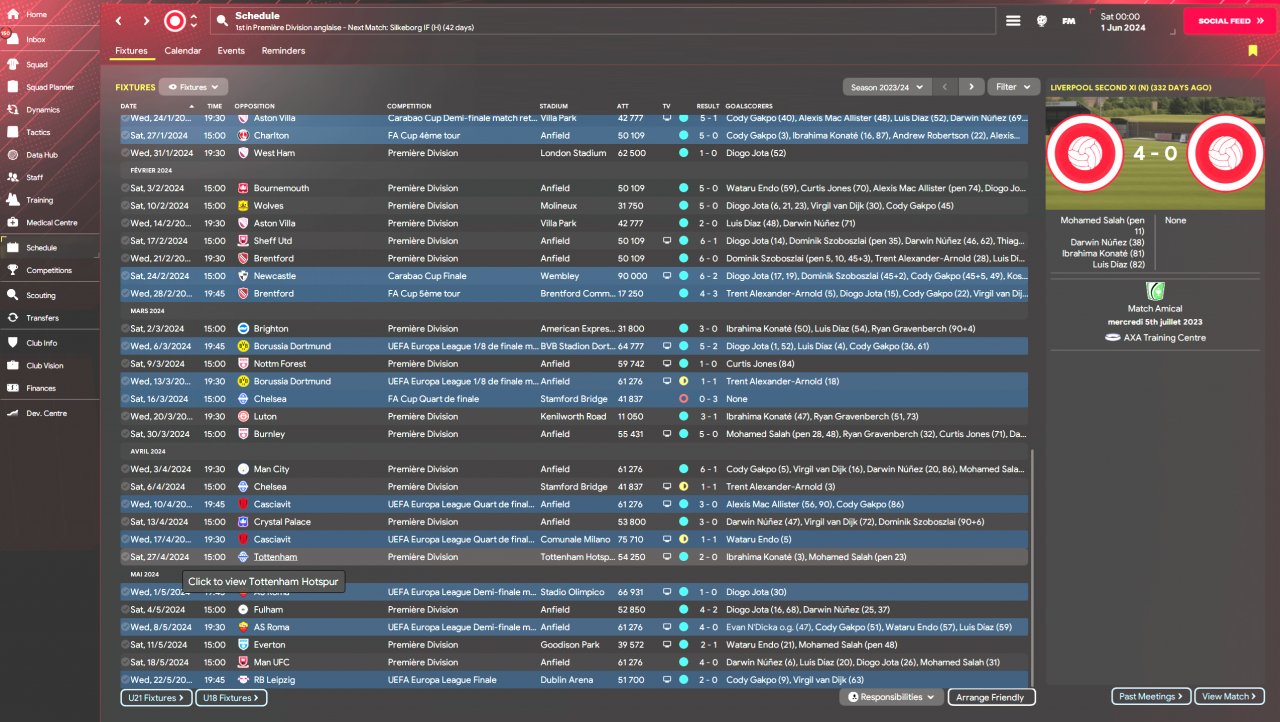Click the Liverpool club badge in the top bar
The image size is (1280, 722).
point(174,21)
